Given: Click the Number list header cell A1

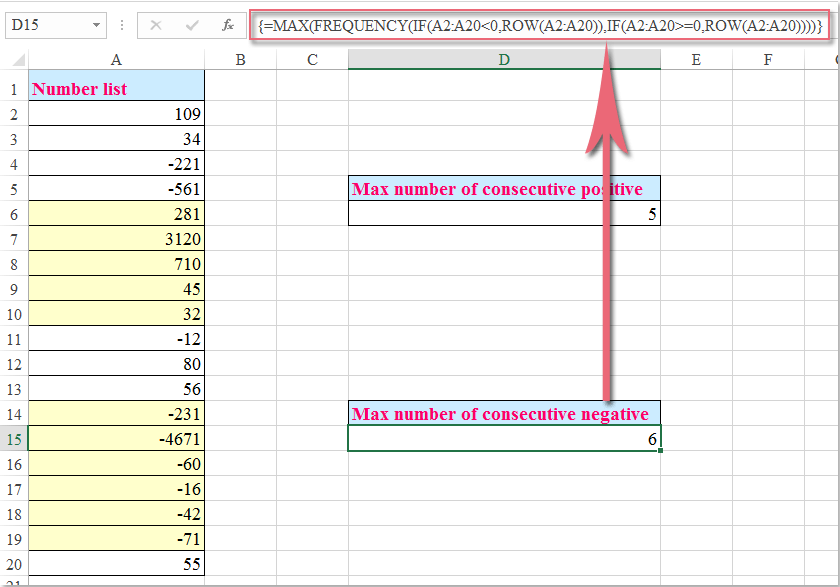Looking at the screenshot, I should pos(116,87).
